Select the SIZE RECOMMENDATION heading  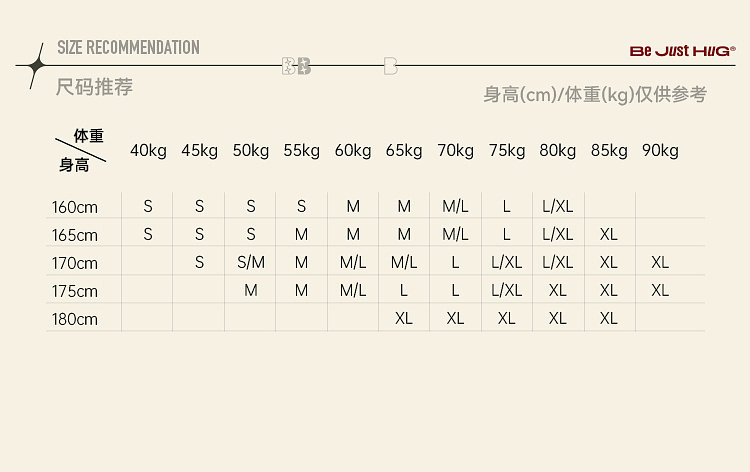(x=128, y=47)
